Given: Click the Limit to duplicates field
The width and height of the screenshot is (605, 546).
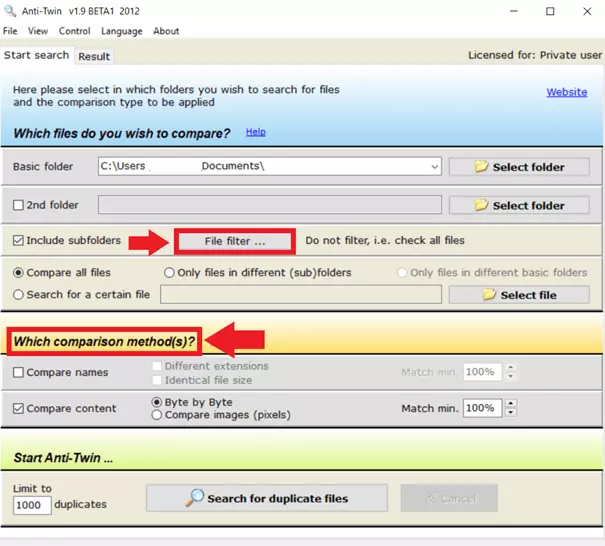Looking at the screenshot, I should (x=32, y=505).
